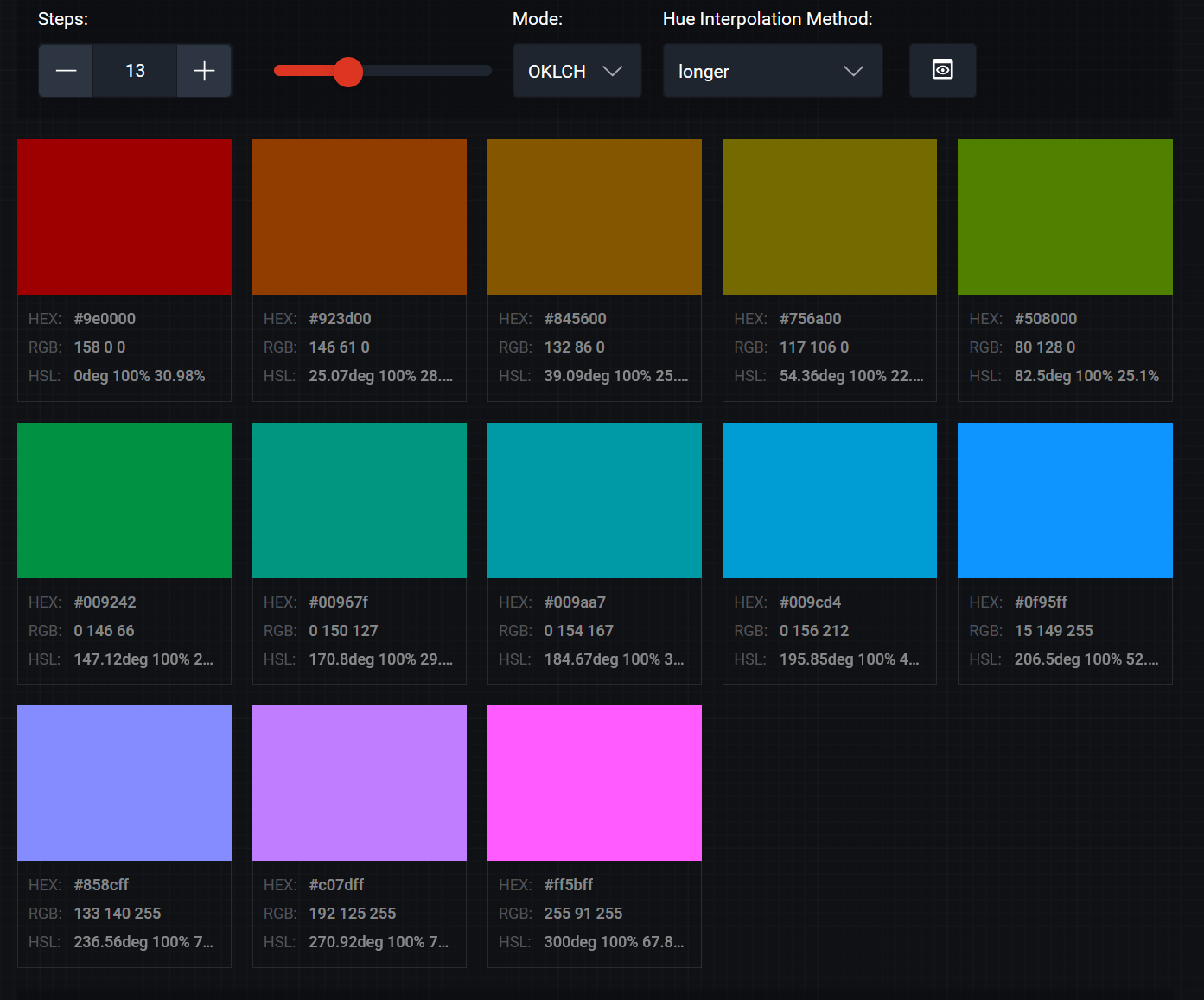Screen dimensions: 1204x1000
Task: Select the brown-orange swatch above #923d00
Action: 360,217
